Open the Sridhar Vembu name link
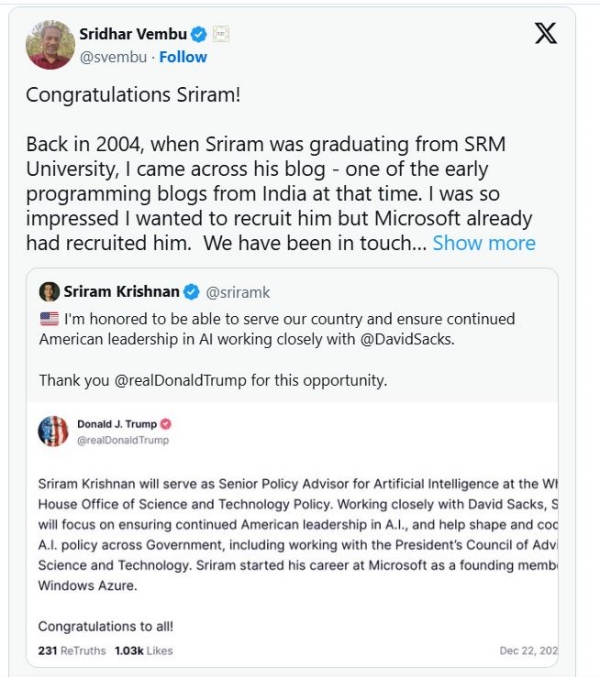 pos(133,34)
